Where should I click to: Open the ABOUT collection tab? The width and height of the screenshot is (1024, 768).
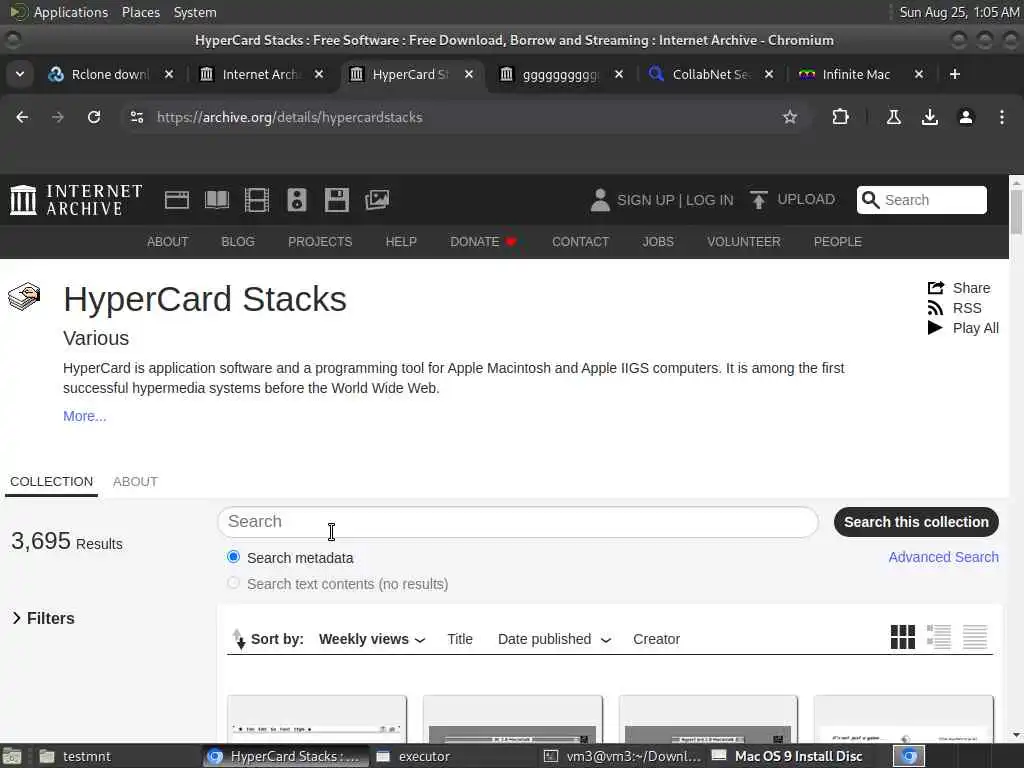tap(135, 482)
